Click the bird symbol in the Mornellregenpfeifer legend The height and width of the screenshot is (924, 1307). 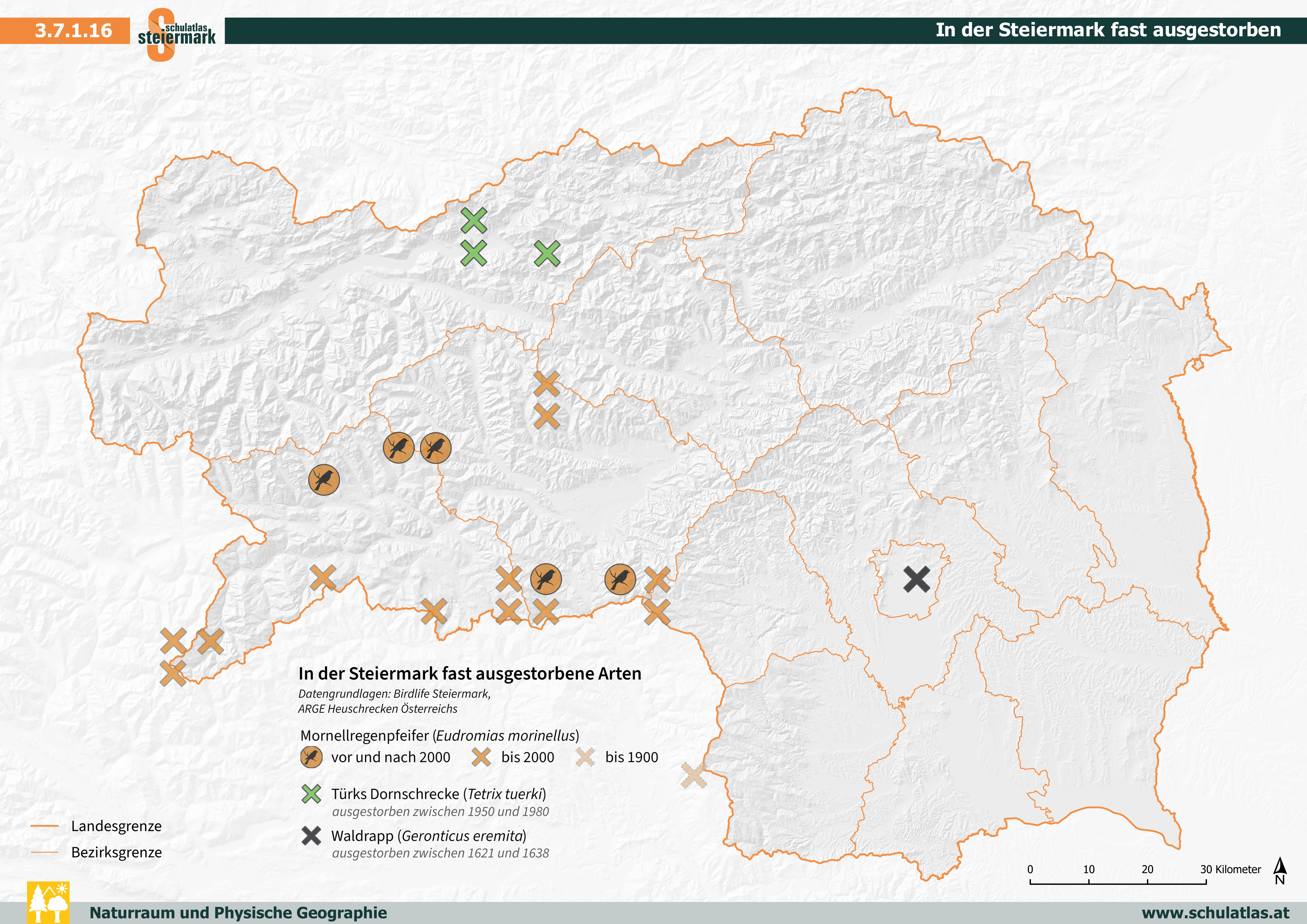(x=312, y=757)
